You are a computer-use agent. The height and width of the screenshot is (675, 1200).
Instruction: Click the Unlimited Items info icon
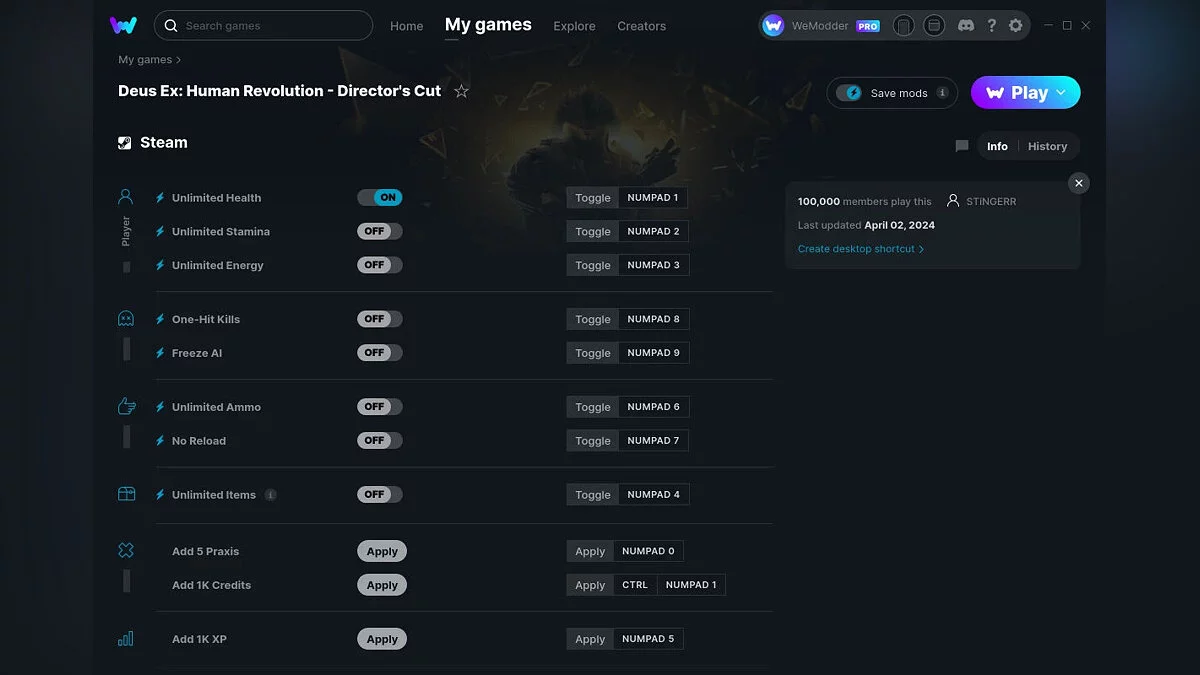[271, 495]
